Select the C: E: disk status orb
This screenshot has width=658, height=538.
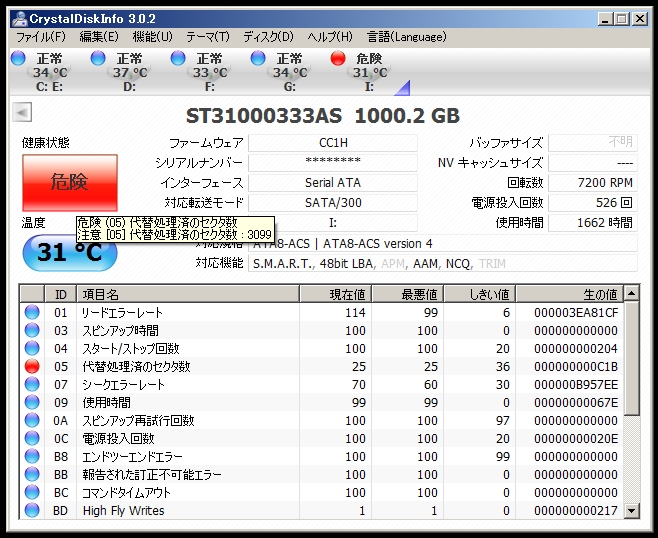(18, 58)
